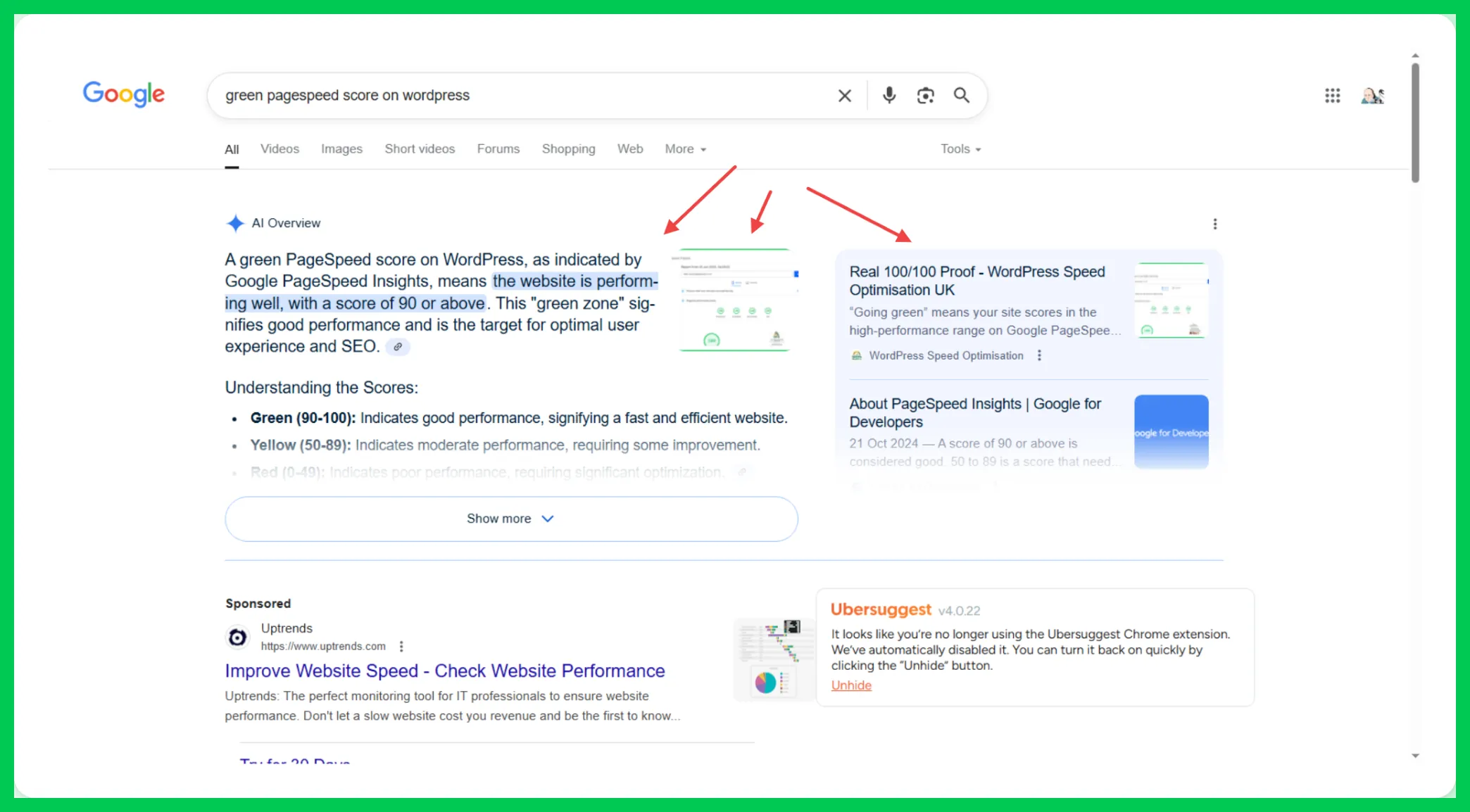Click the scrollbar up arrow
Viewport: 1470px width, 812px height.
coord(1415,56)
